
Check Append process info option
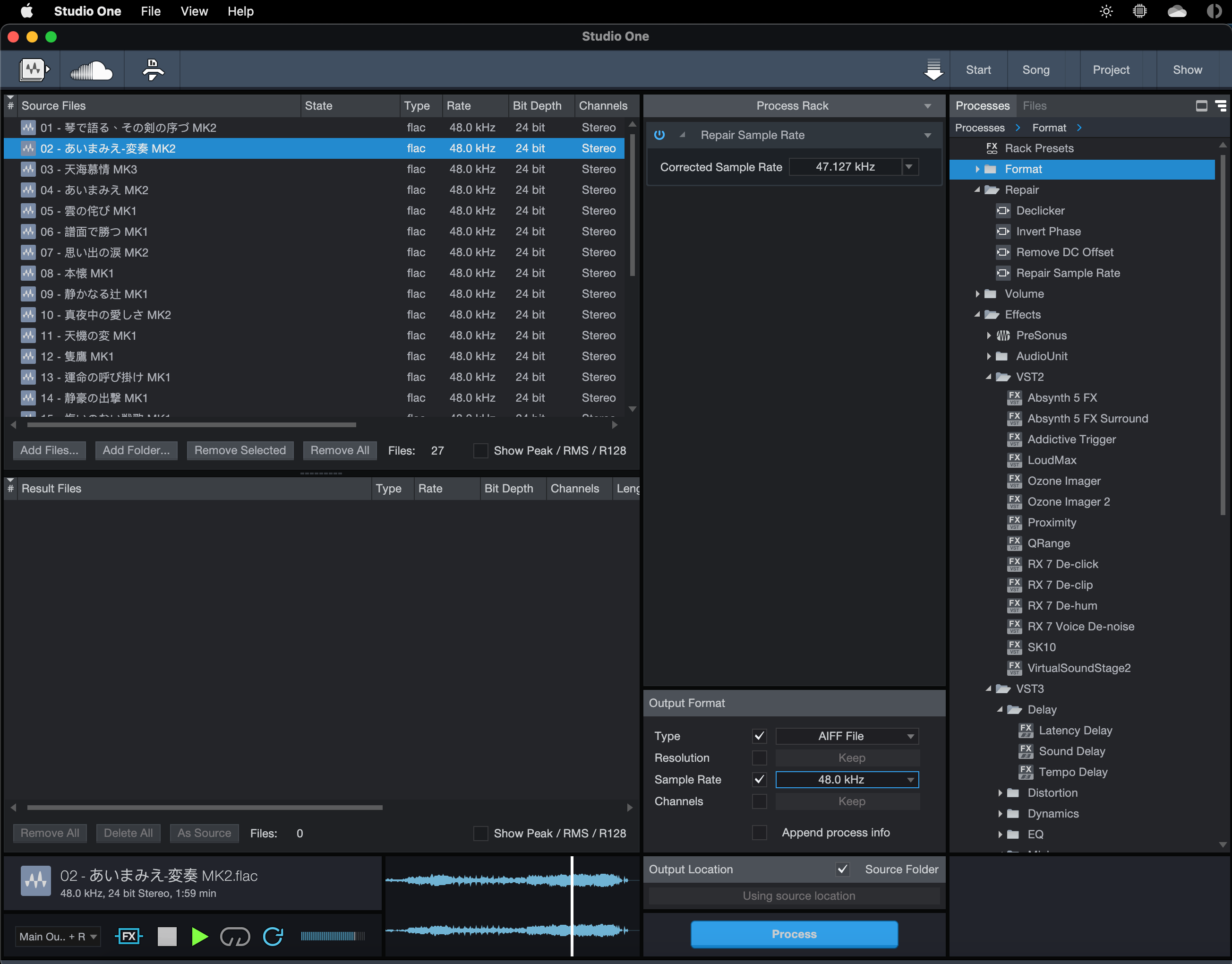[x=759, y=833]
